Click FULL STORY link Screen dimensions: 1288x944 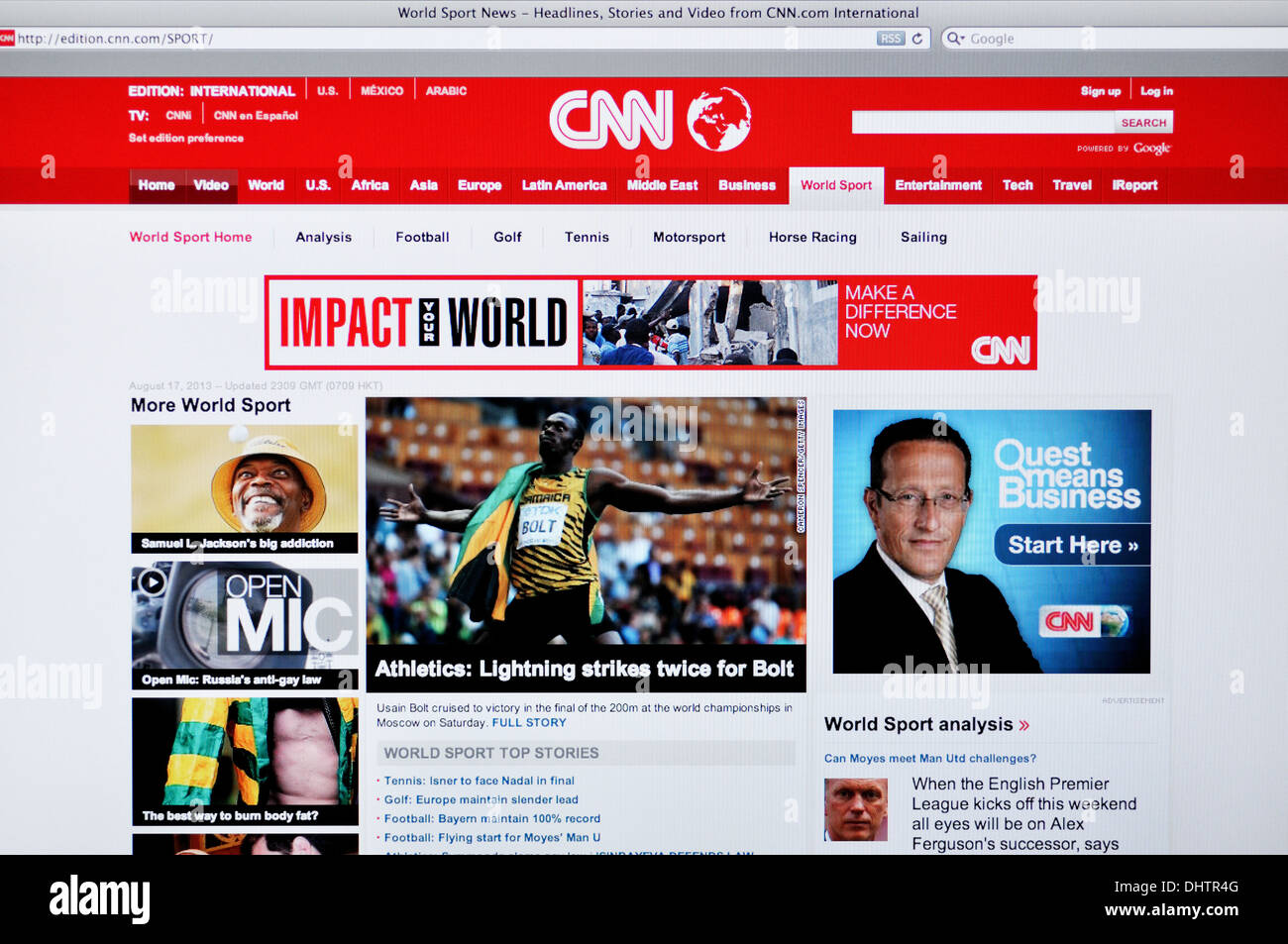(529, 723)
